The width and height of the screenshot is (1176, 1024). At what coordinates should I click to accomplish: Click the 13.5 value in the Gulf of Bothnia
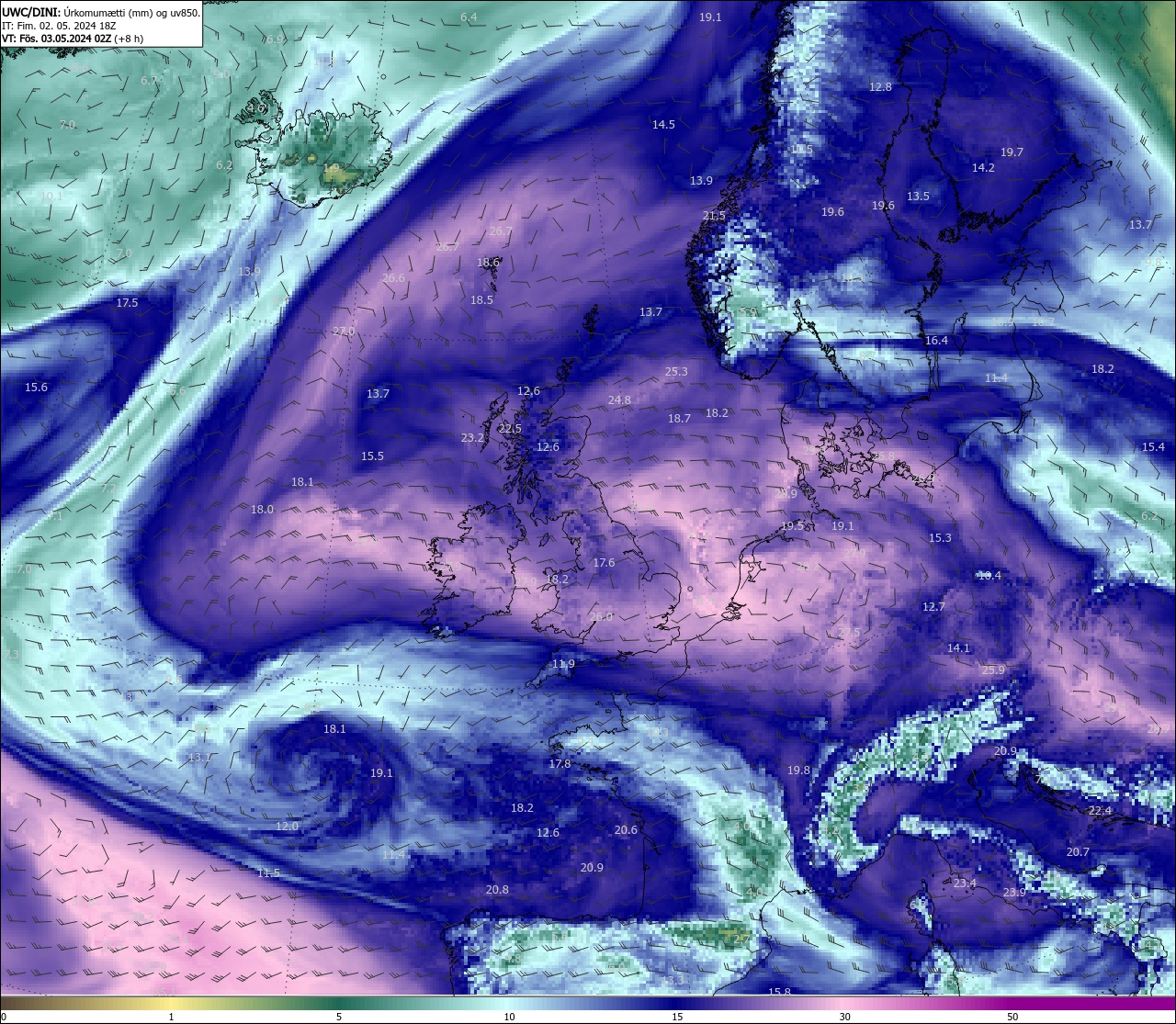(918, 196)
